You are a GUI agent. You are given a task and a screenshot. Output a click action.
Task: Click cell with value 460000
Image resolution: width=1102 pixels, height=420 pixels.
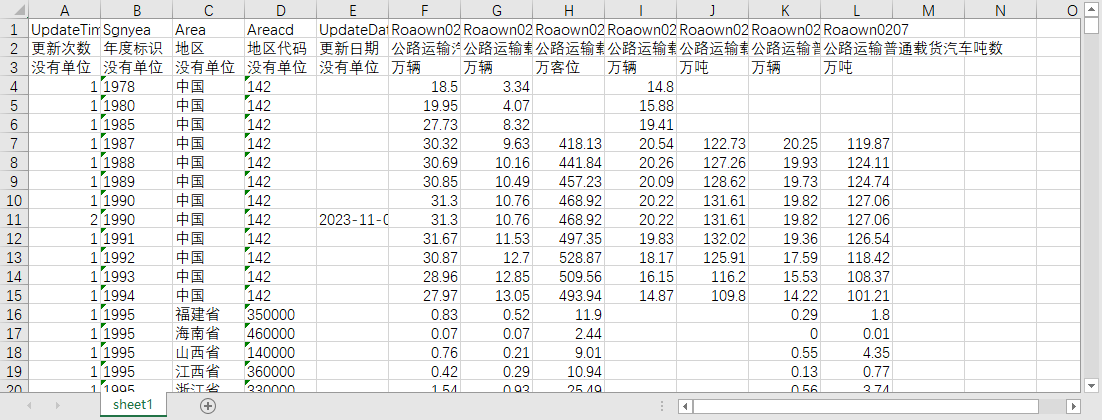(x=280, y=334)
